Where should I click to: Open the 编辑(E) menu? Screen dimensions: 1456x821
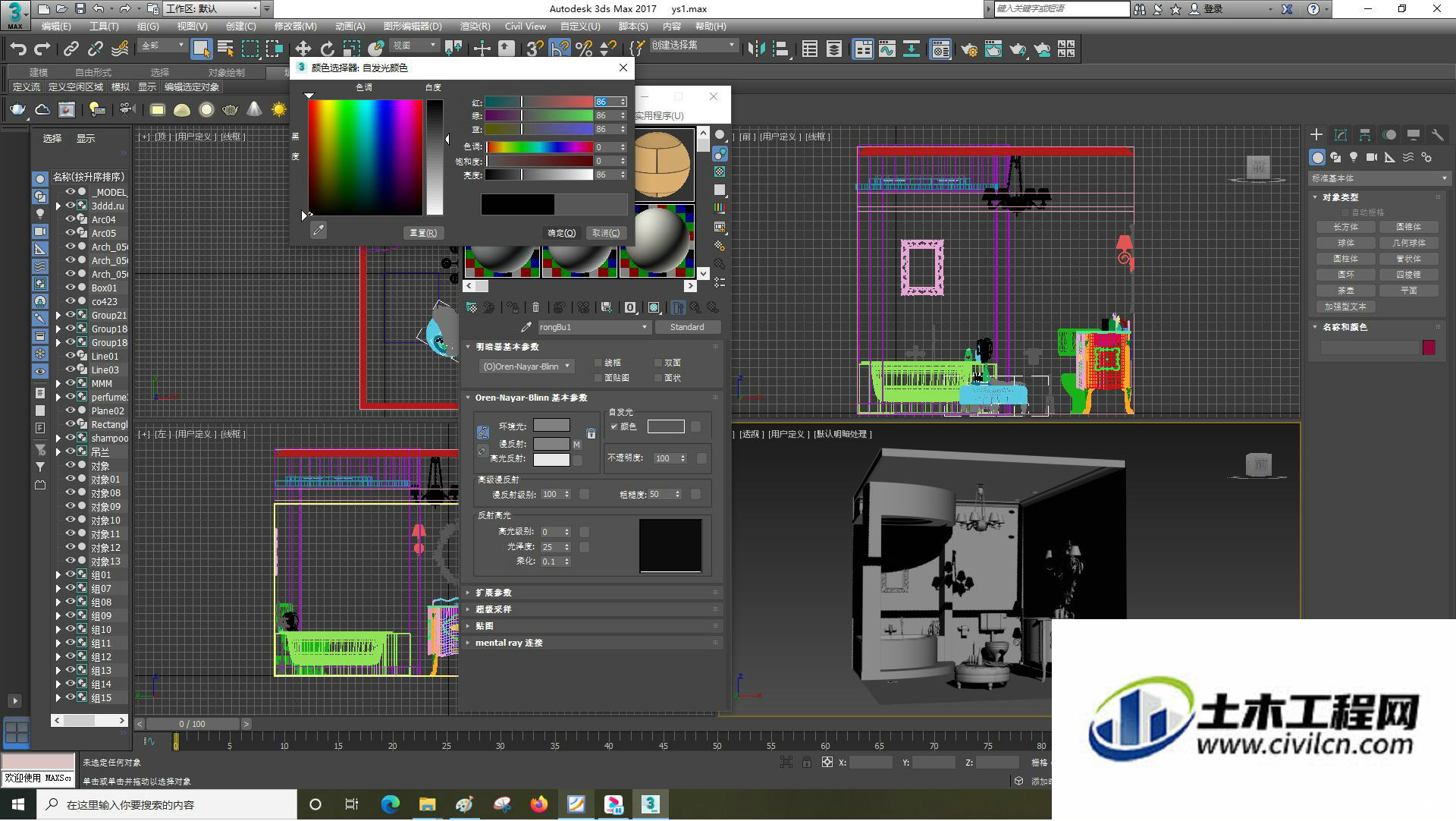coord(56,26)
